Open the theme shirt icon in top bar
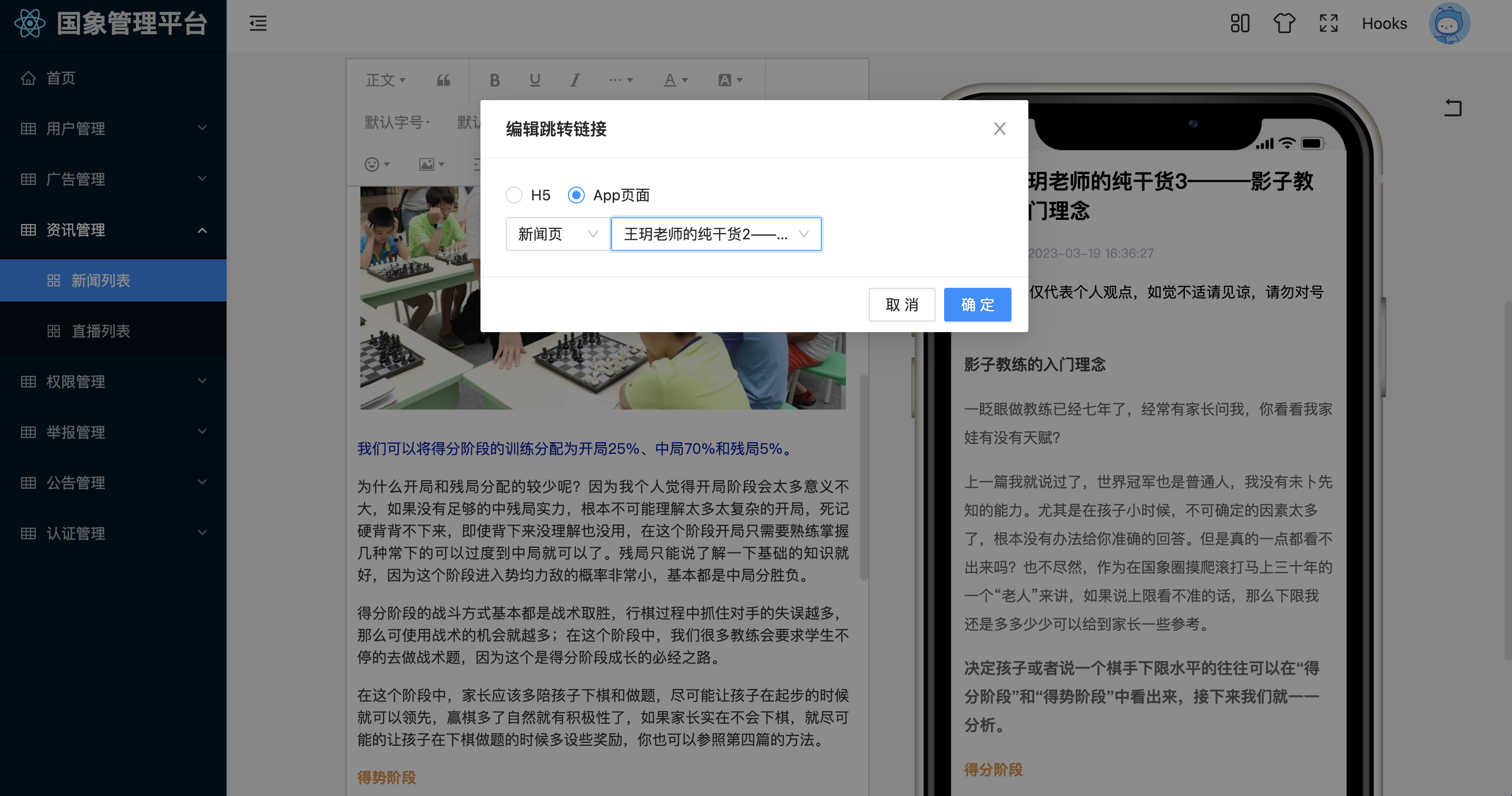The width and height of the screenshot is (1512, 796). (1284, 24)
